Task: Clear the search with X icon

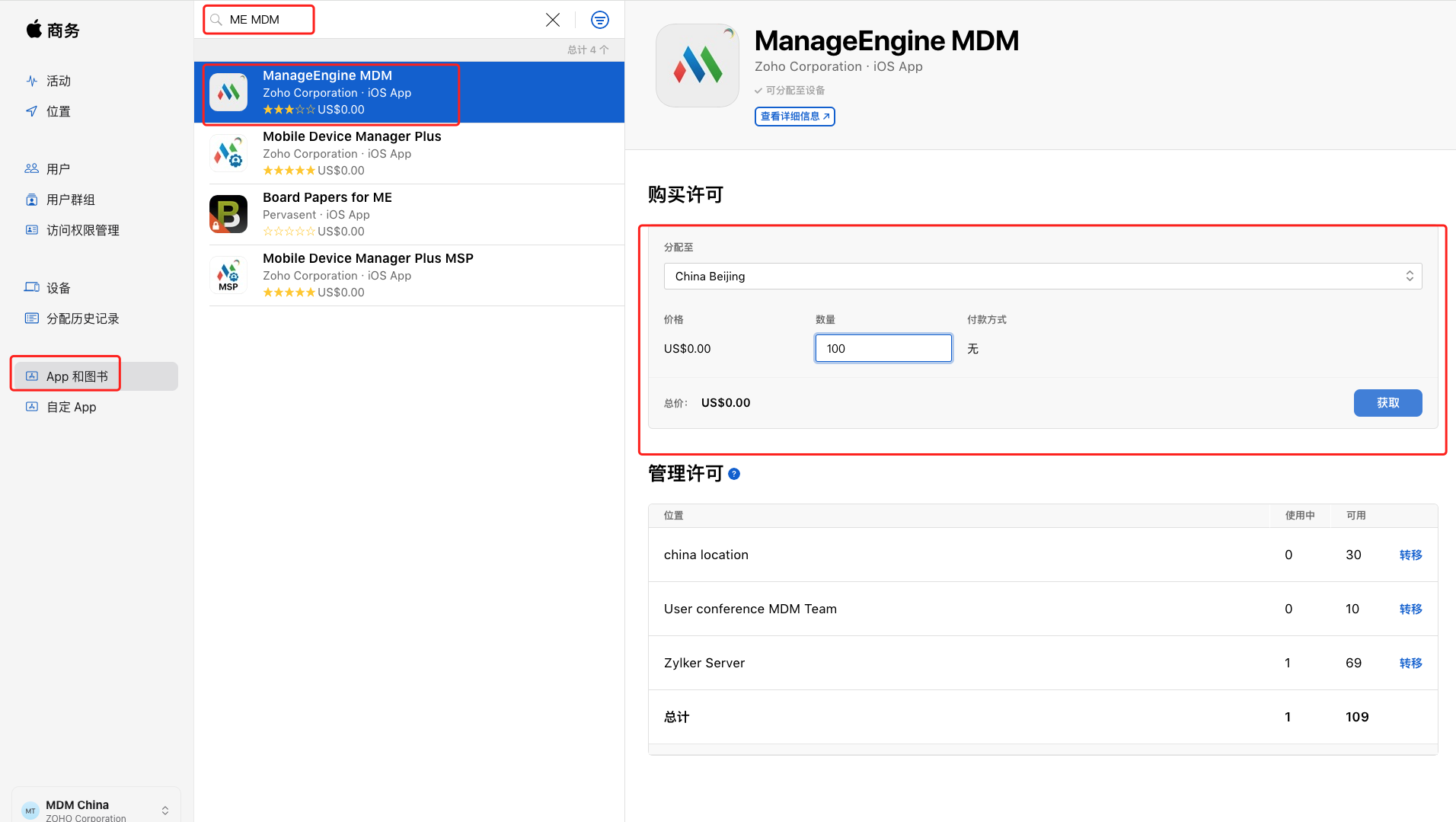Action: 553,20
